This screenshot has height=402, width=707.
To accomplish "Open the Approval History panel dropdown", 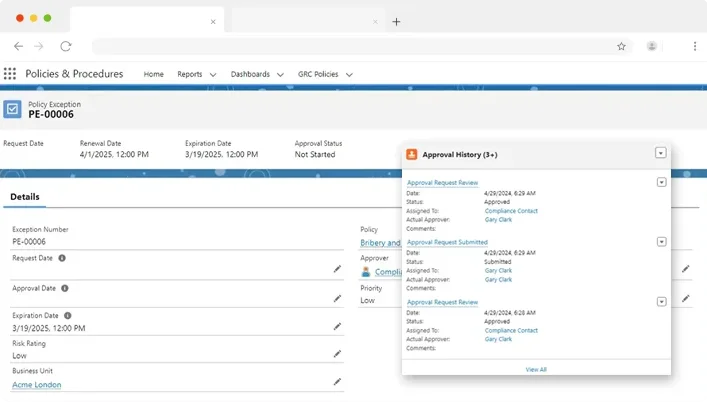I will [x=661, y=153].
